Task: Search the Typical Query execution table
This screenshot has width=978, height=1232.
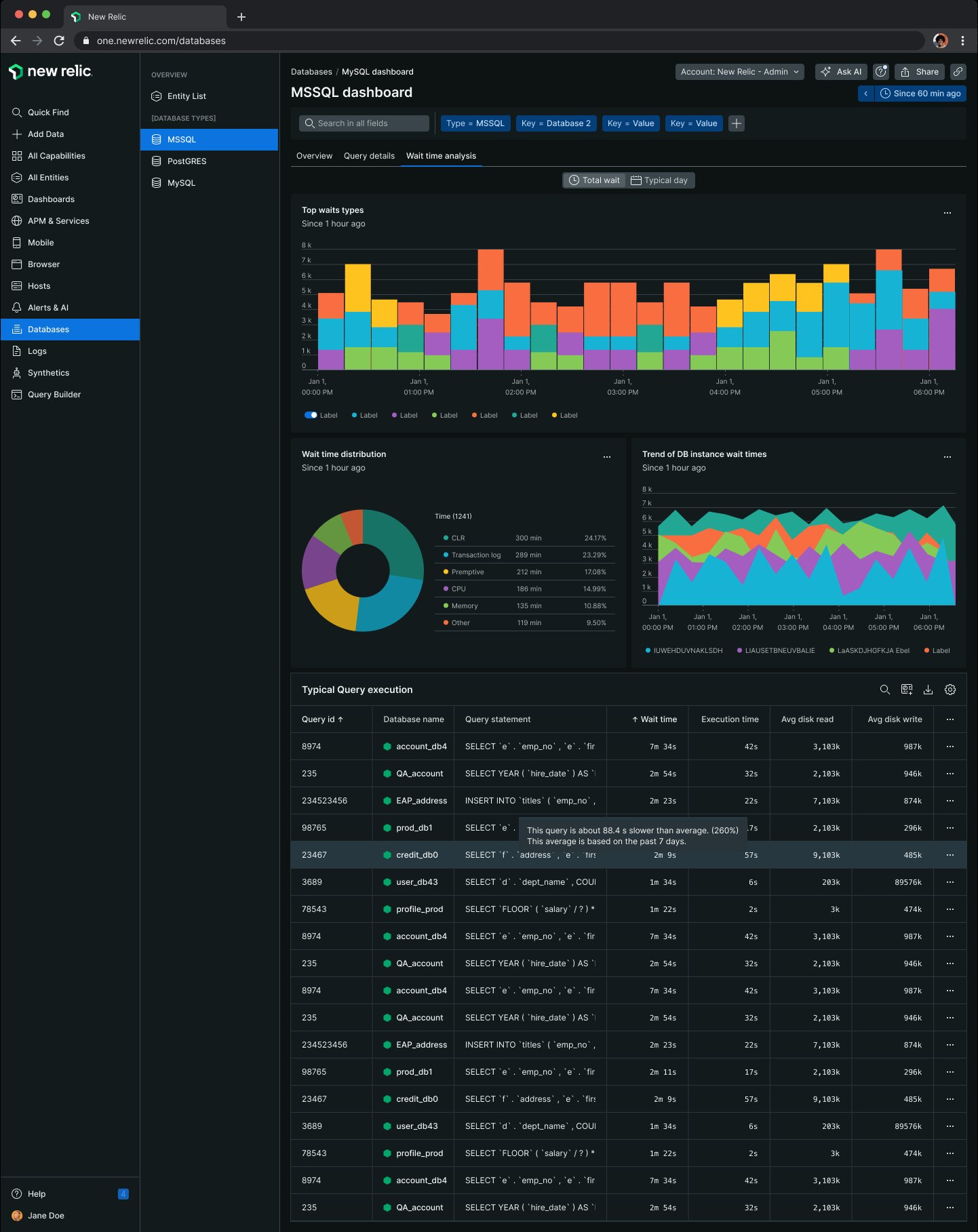Action: point(884,690)
